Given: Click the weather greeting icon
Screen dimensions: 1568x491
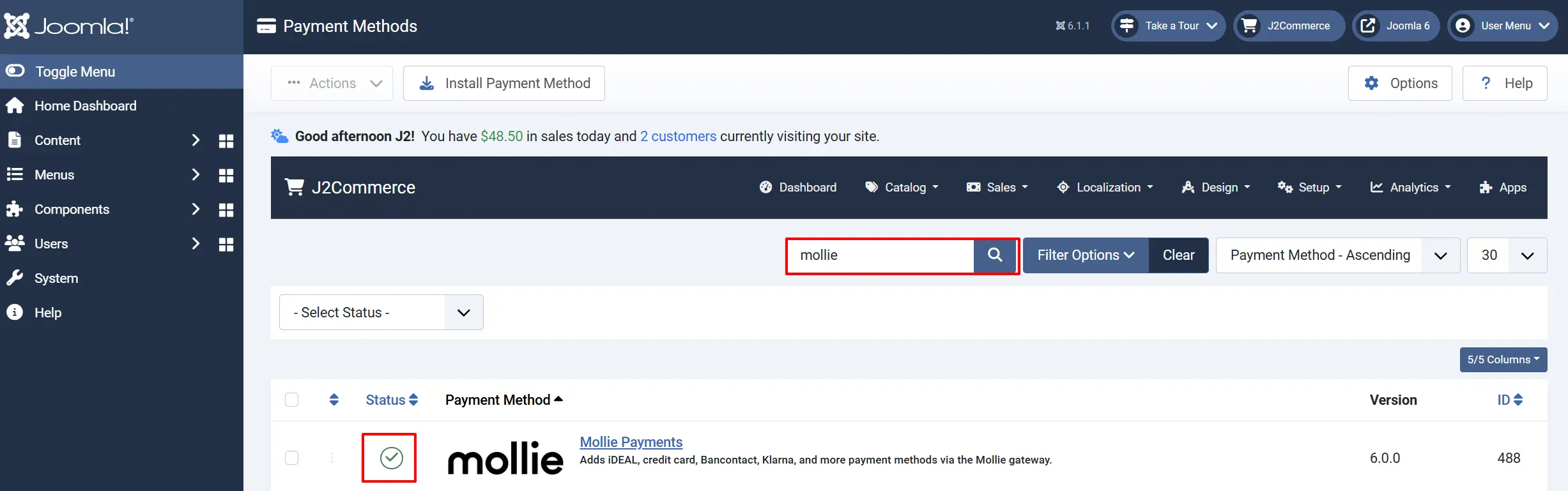Looking at the screenshot, I should coord(279,136).
